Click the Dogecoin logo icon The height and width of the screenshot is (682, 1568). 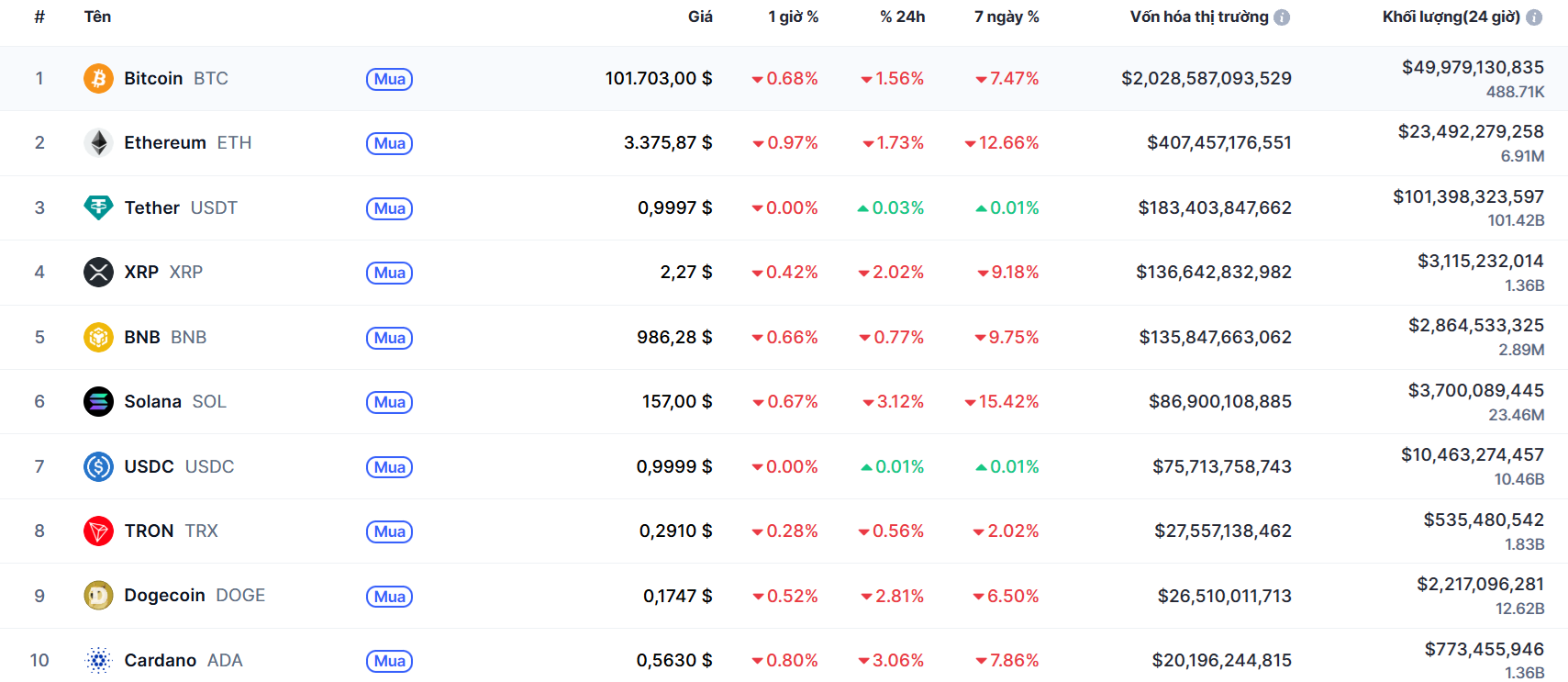98,596
